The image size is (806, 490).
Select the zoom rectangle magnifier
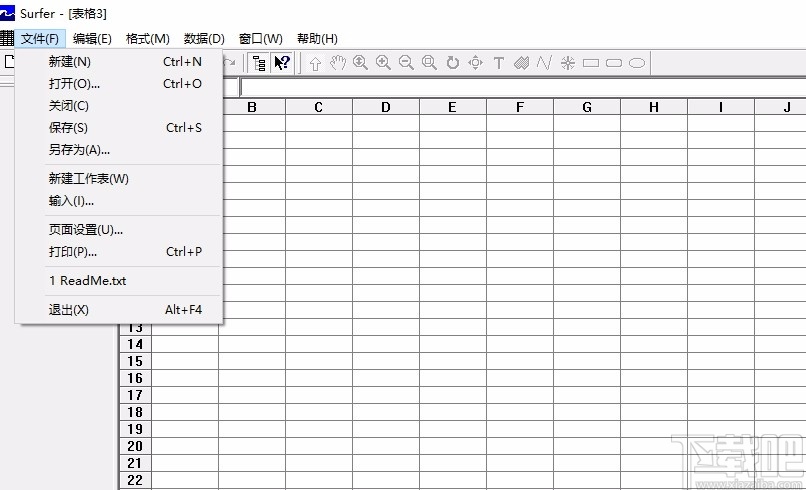click(429, 63)
